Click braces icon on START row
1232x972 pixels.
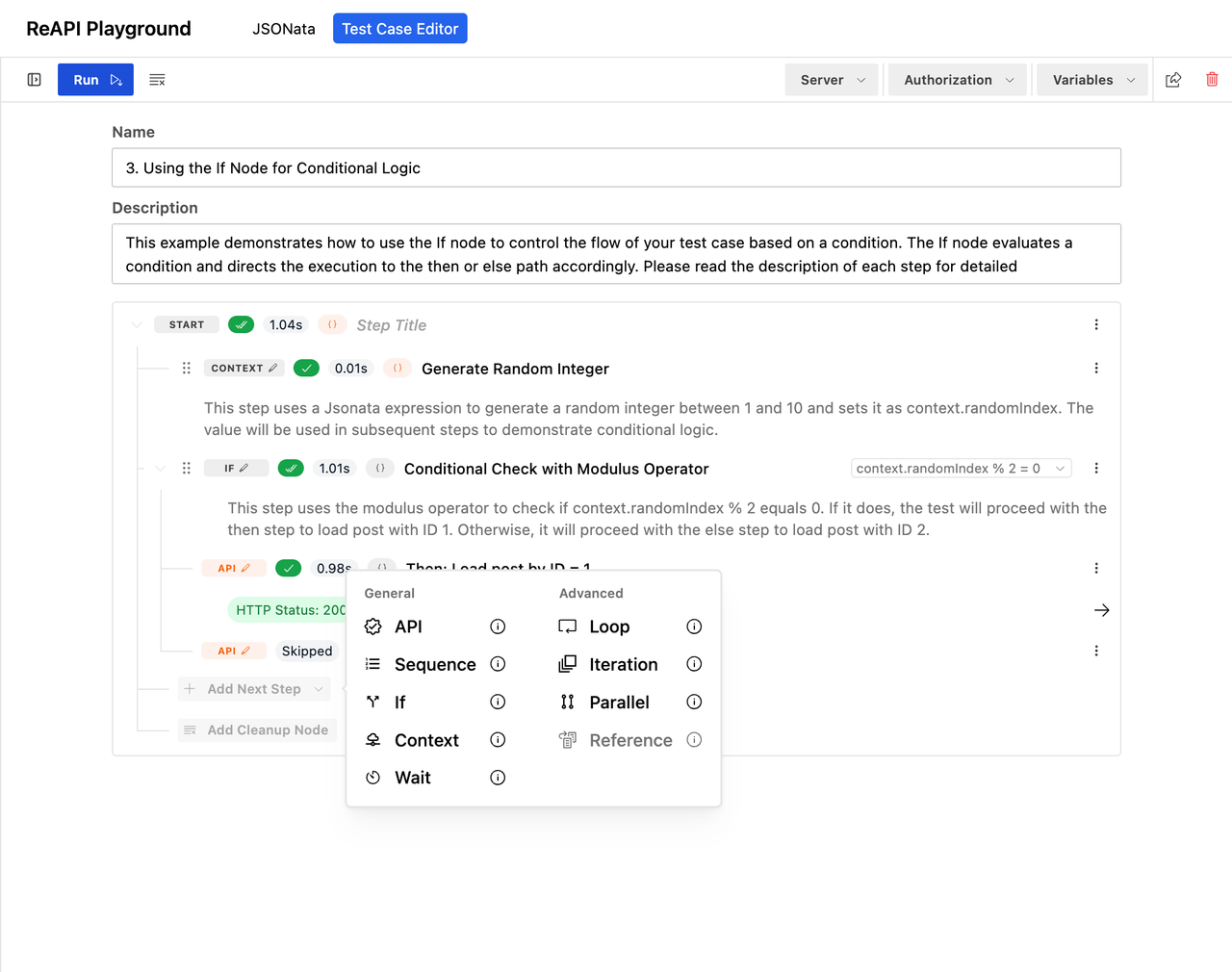(332, 325)
